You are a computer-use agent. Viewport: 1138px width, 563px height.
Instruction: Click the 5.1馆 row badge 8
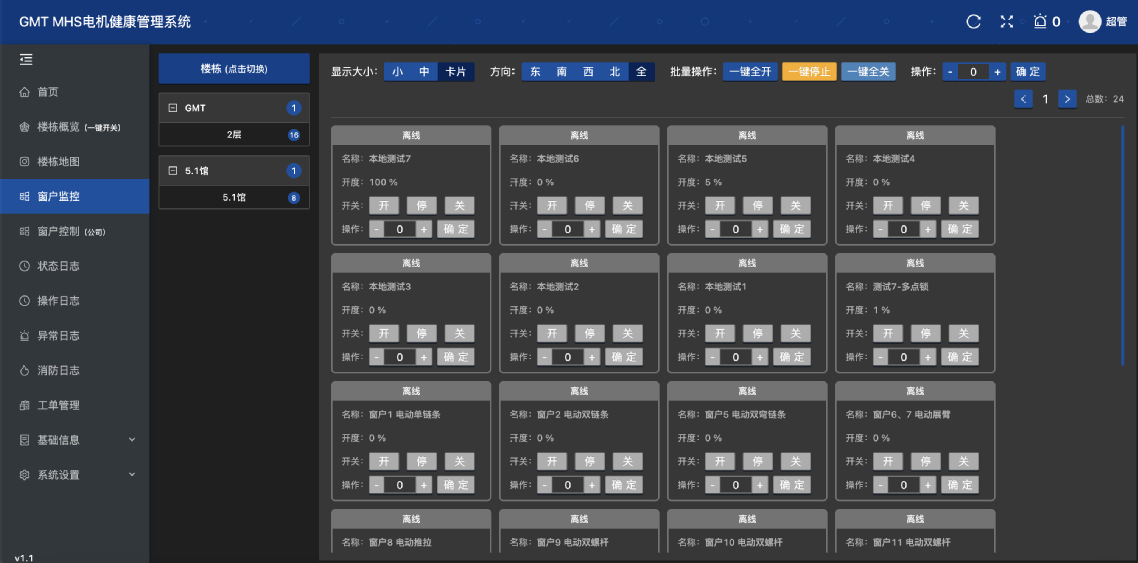294,197
